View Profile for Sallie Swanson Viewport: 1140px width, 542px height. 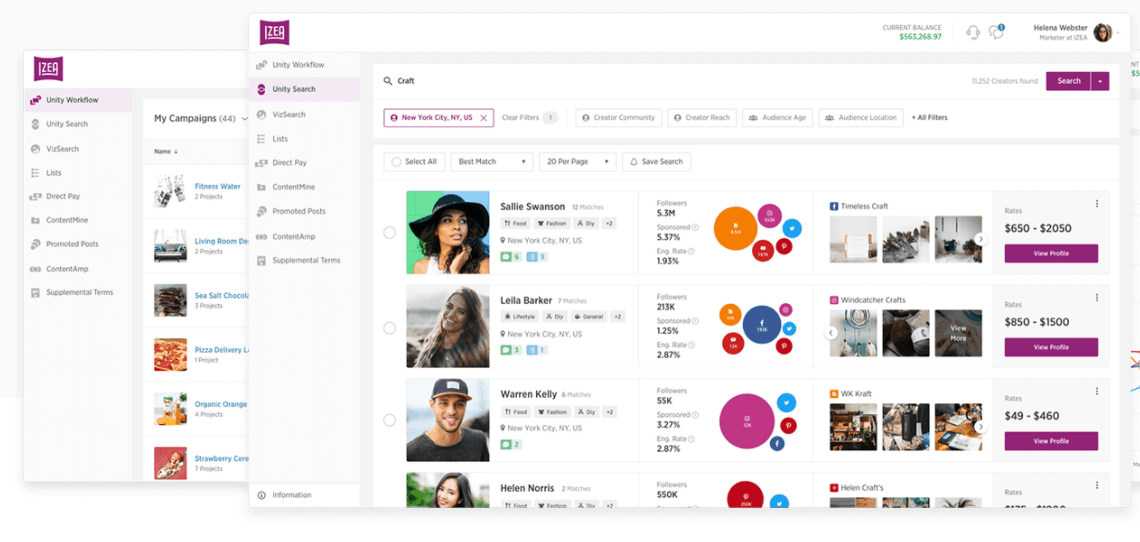[1051, 253]
